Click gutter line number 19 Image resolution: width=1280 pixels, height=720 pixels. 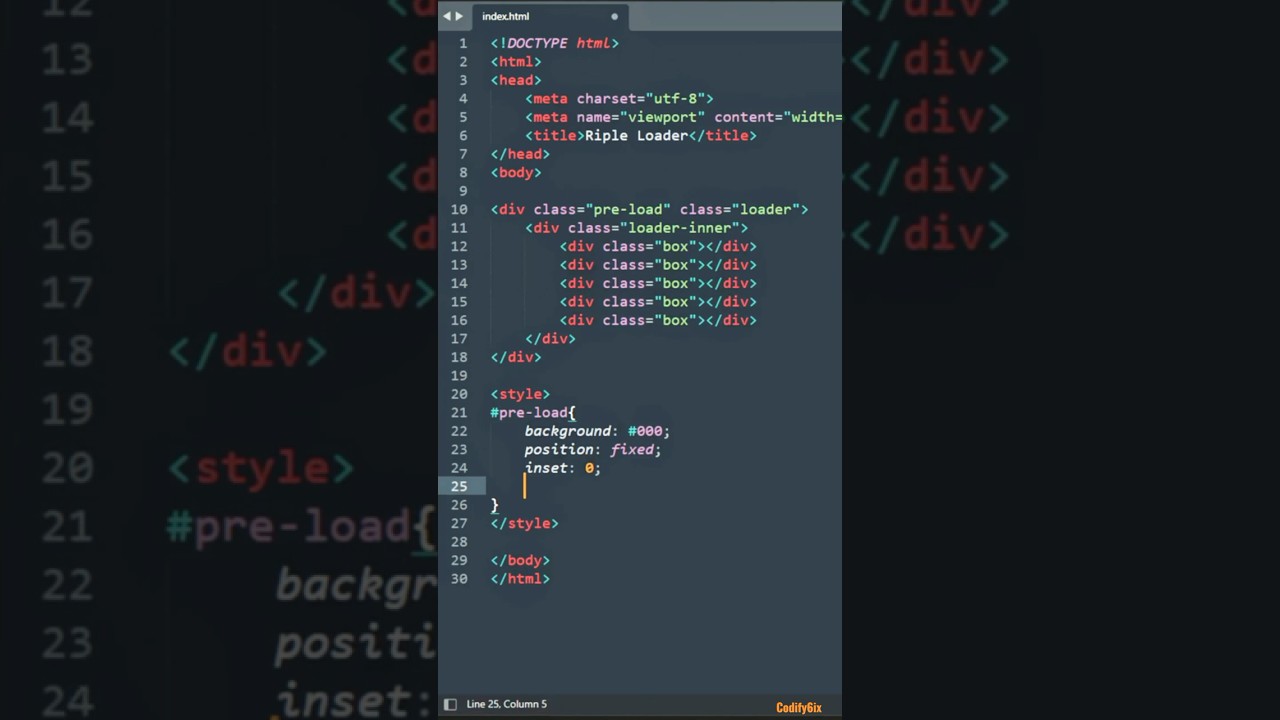458,376
